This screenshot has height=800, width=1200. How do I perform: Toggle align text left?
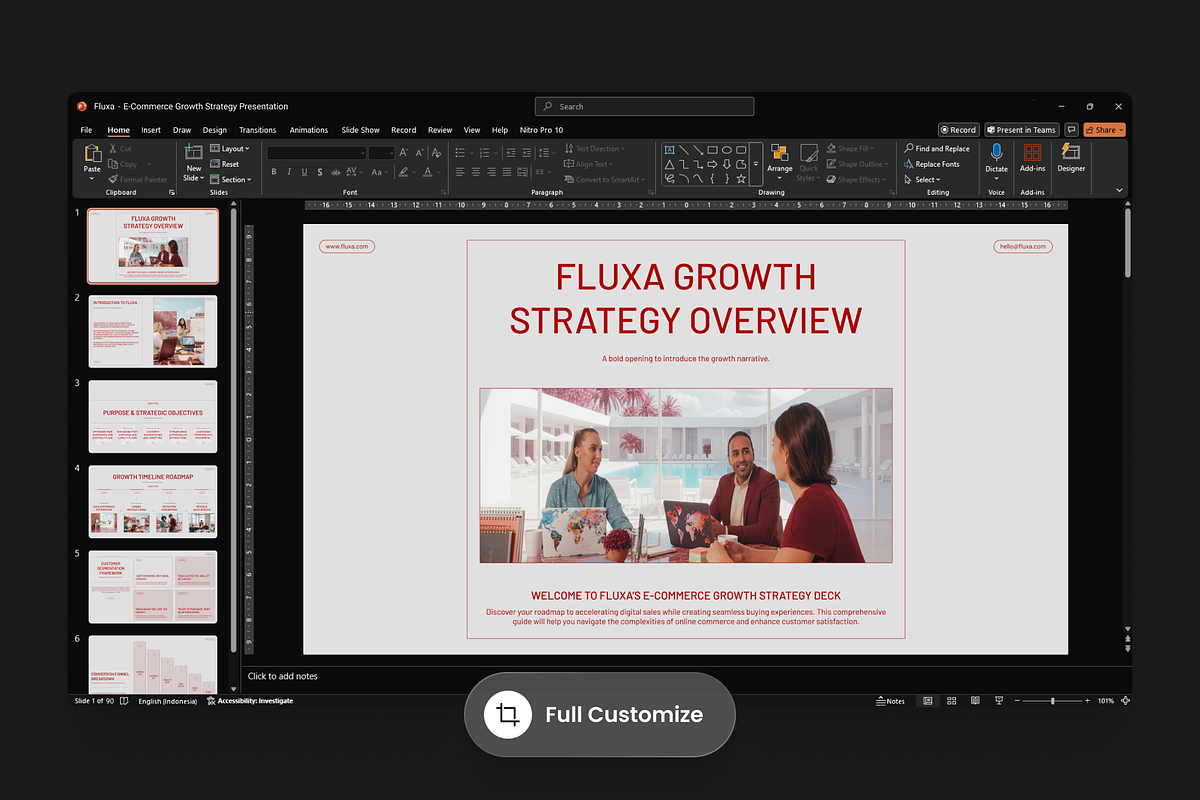(460, 172)
